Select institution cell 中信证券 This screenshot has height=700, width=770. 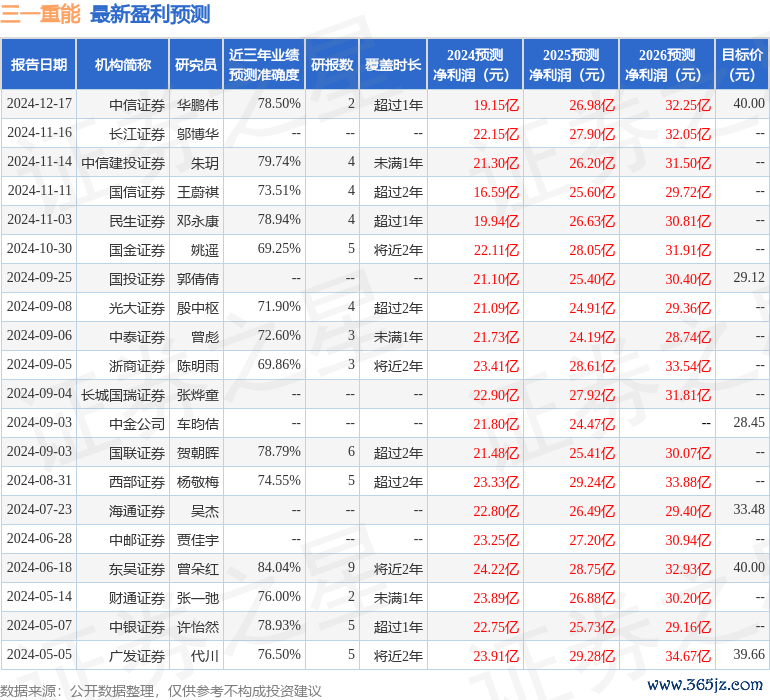(137, 105)
